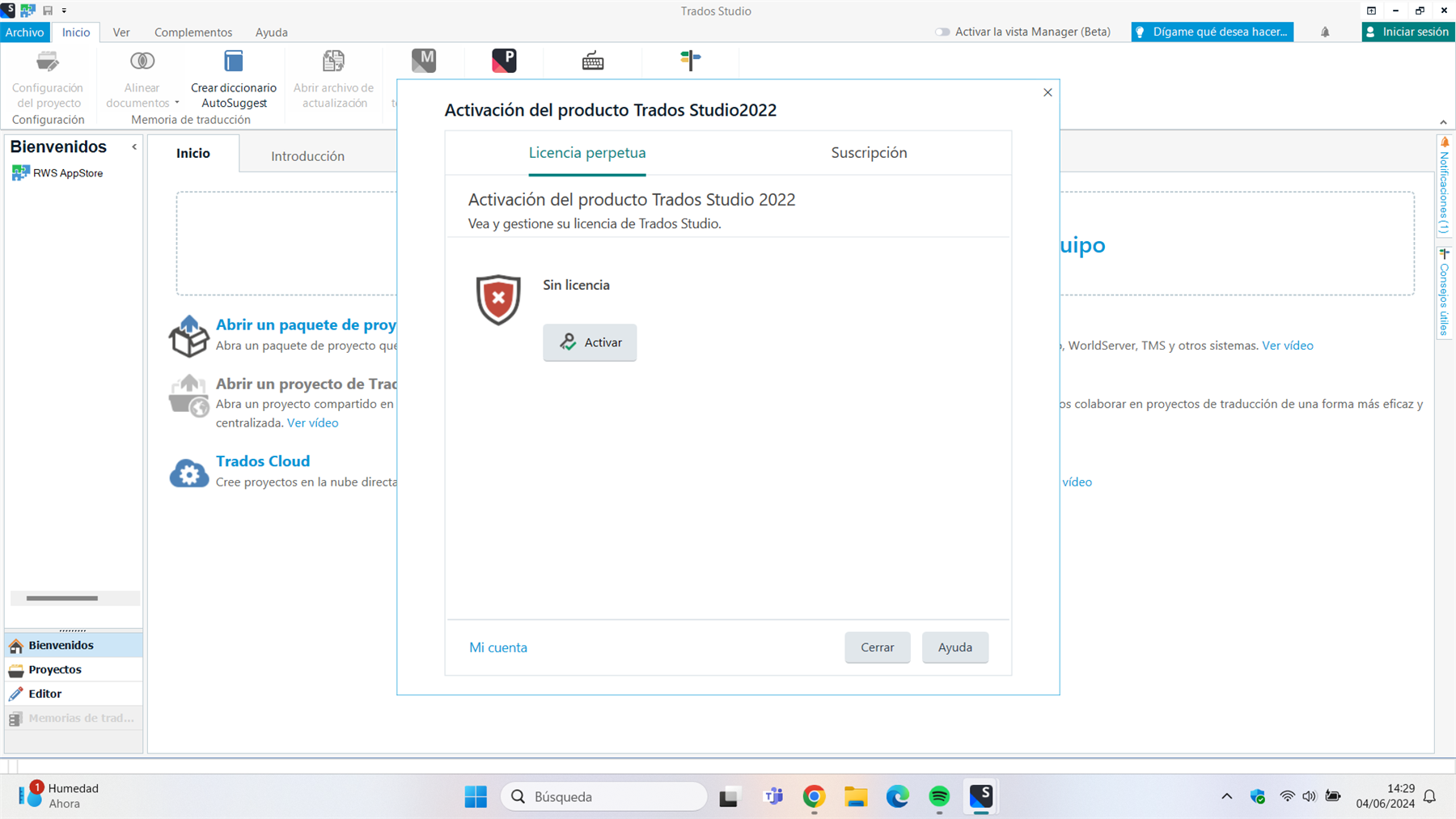The height and width of the screenshot is (819, 1456).
Task: Click the red Sin licencia shield icon
Action: click(498, 299)
